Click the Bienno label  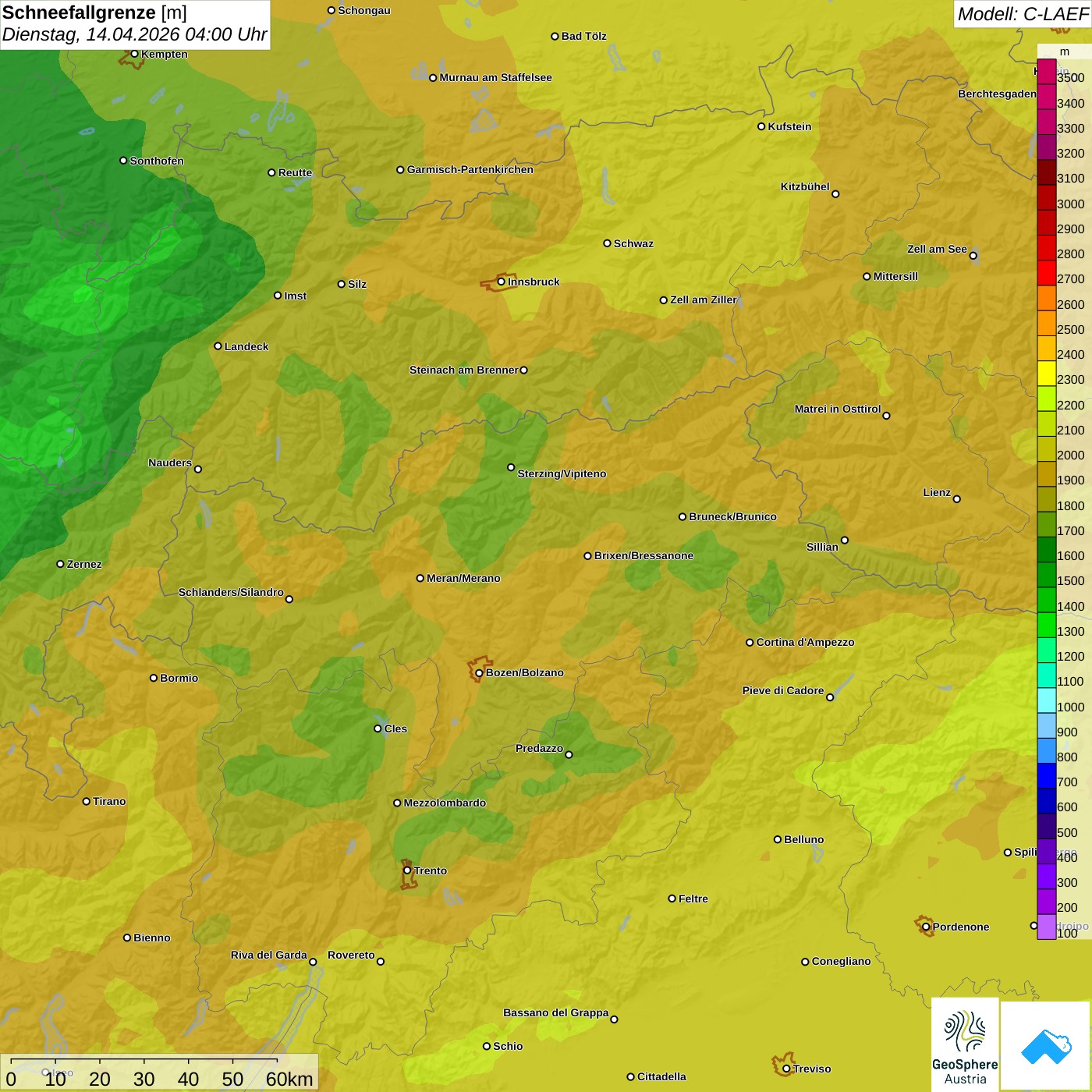151,938
